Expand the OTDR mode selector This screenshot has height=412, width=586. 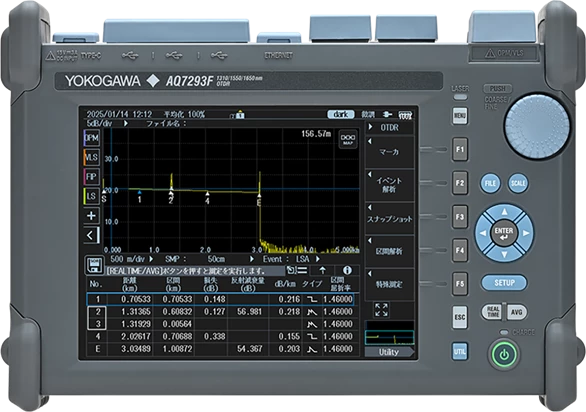point(389,127)
